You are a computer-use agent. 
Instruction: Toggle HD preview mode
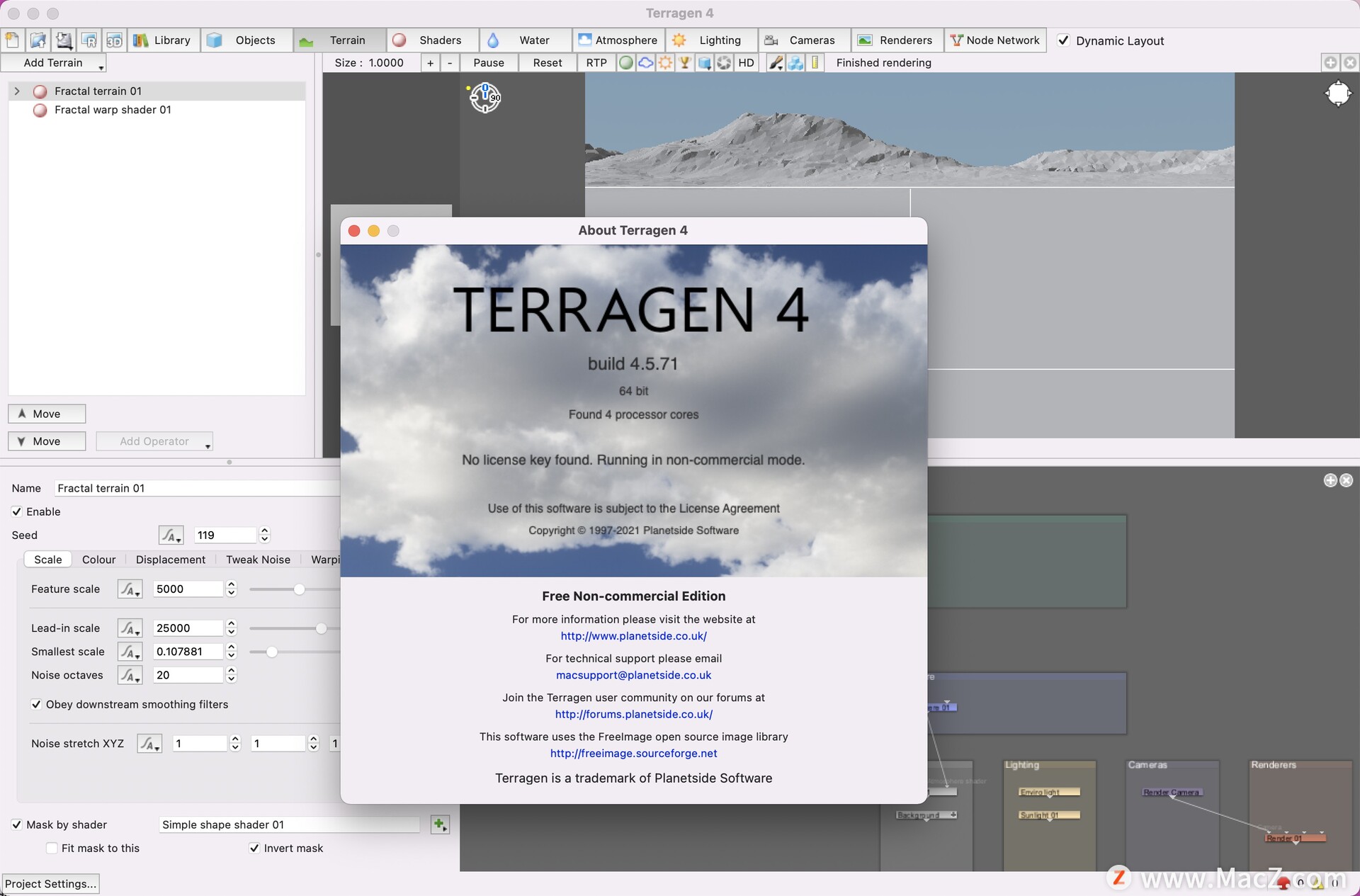coord(746,63)
